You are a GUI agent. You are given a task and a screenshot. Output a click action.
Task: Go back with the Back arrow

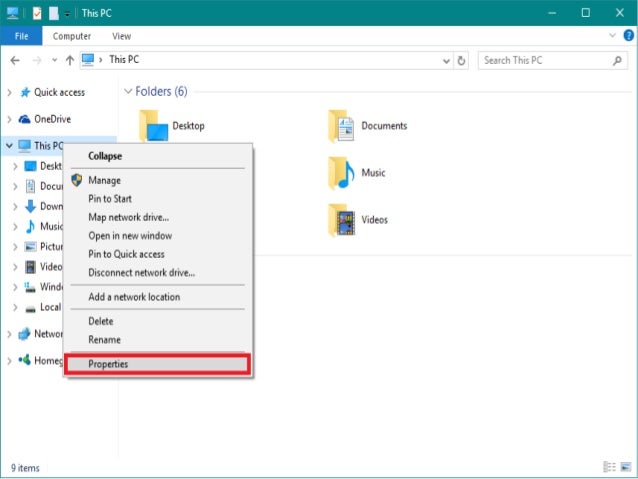click(15, 61)
